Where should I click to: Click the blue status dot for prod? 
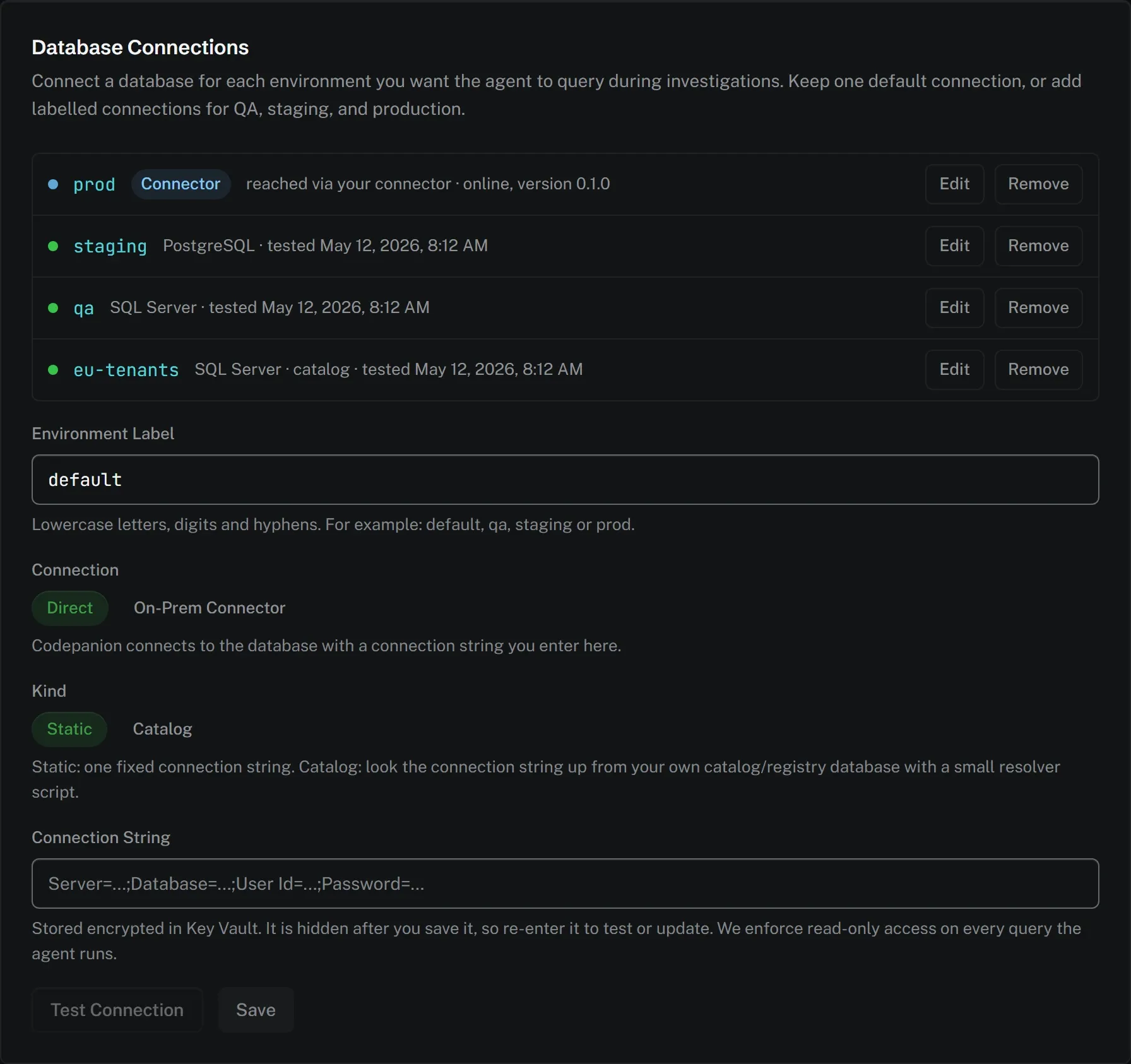pos(53,184)
